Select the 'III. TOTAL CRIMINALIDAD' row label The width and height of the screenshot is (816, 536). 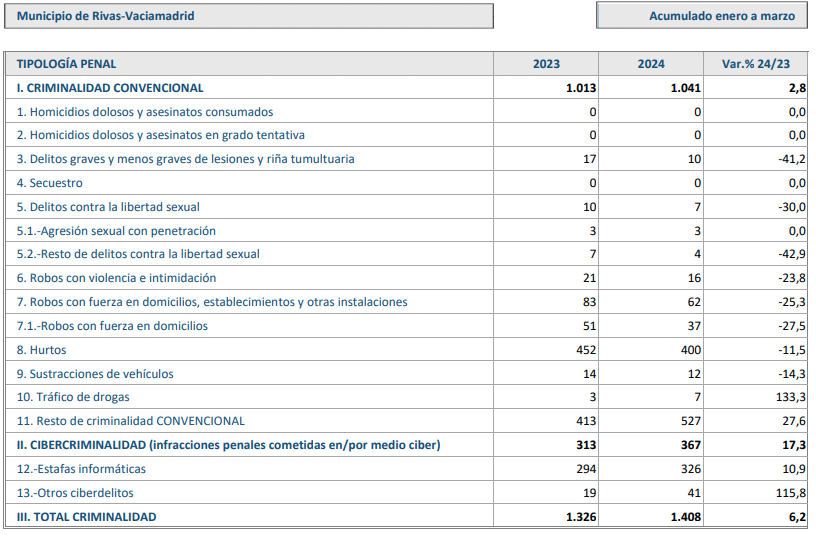(x=86, y=517)
